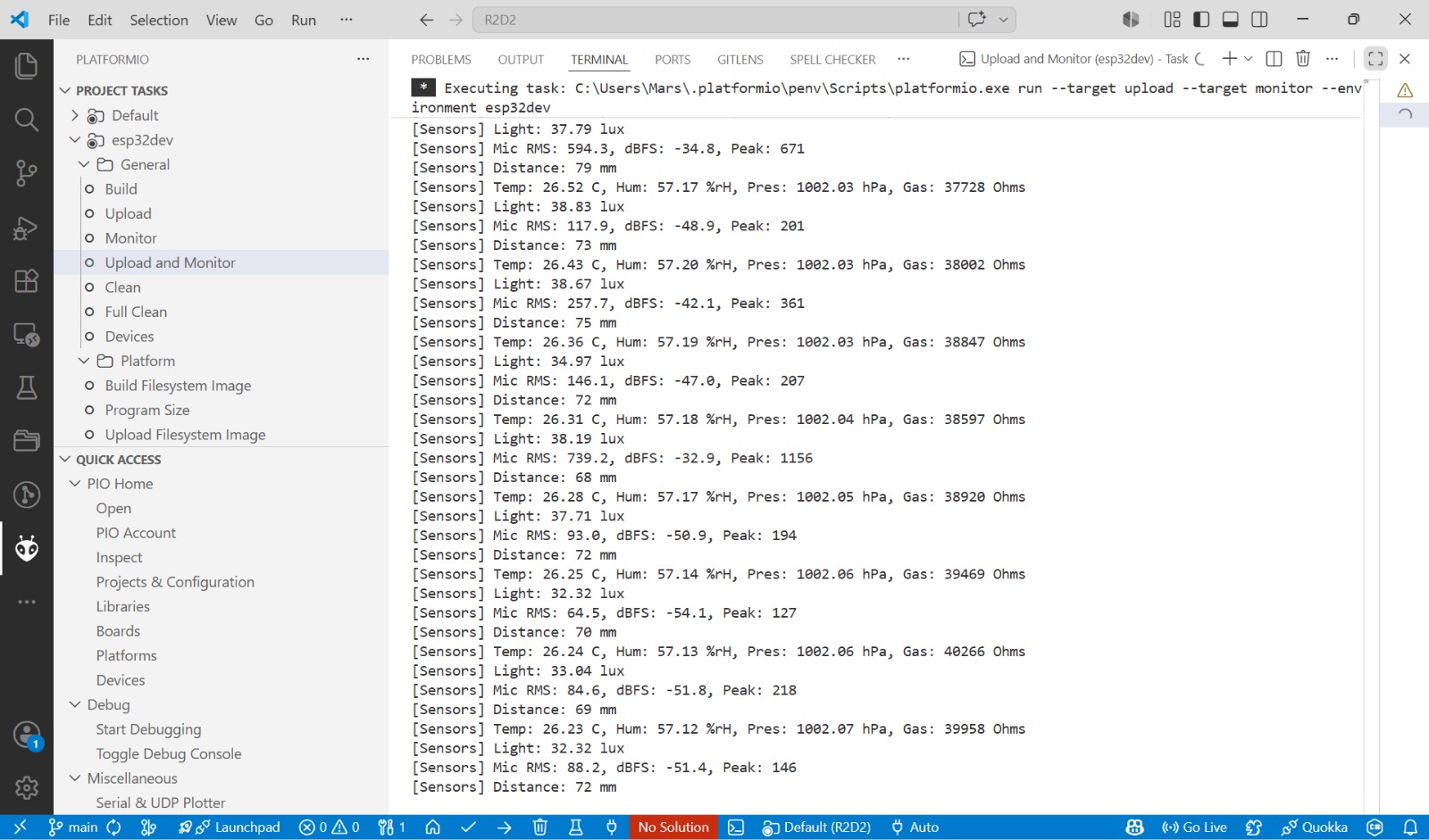Collapse the PROJECT TASKS section

pyautogui.click(x=65, y=90)
